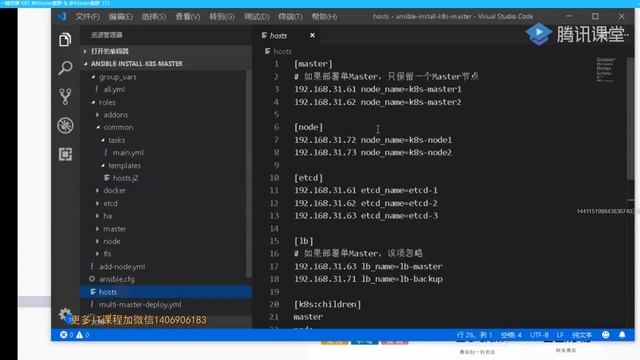Click the Tencent Classroom logo
The height and width of the screenshot is (360, 640).
pyautogui.click(x=576, y=34)
